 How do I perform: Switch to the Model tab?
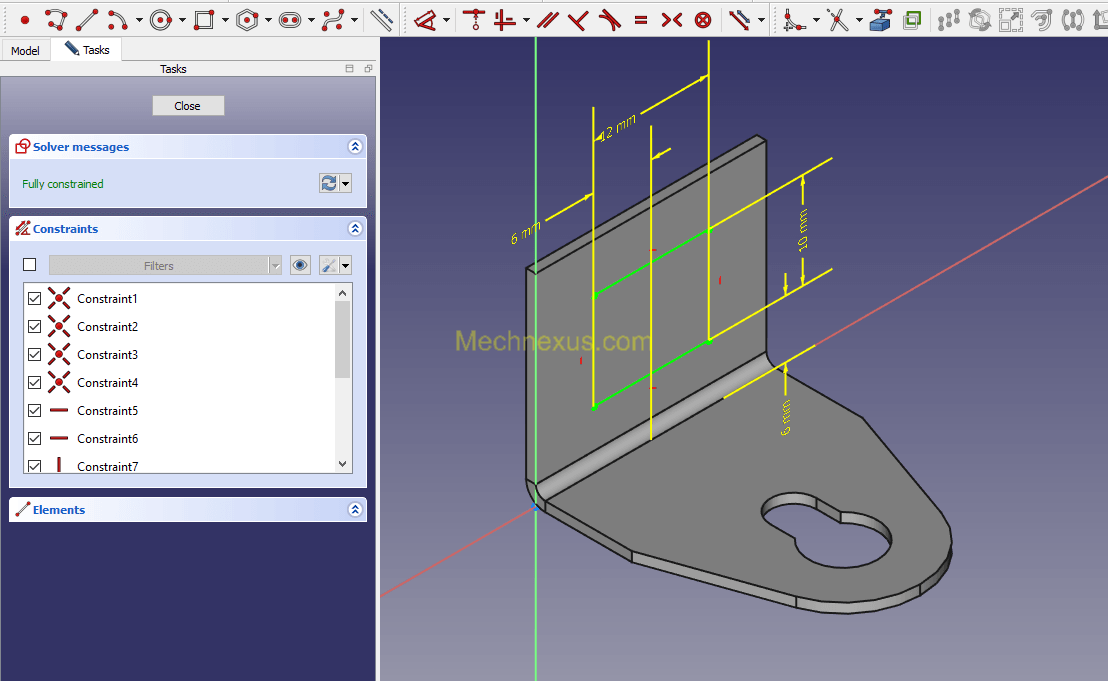(x=25, y=50)
